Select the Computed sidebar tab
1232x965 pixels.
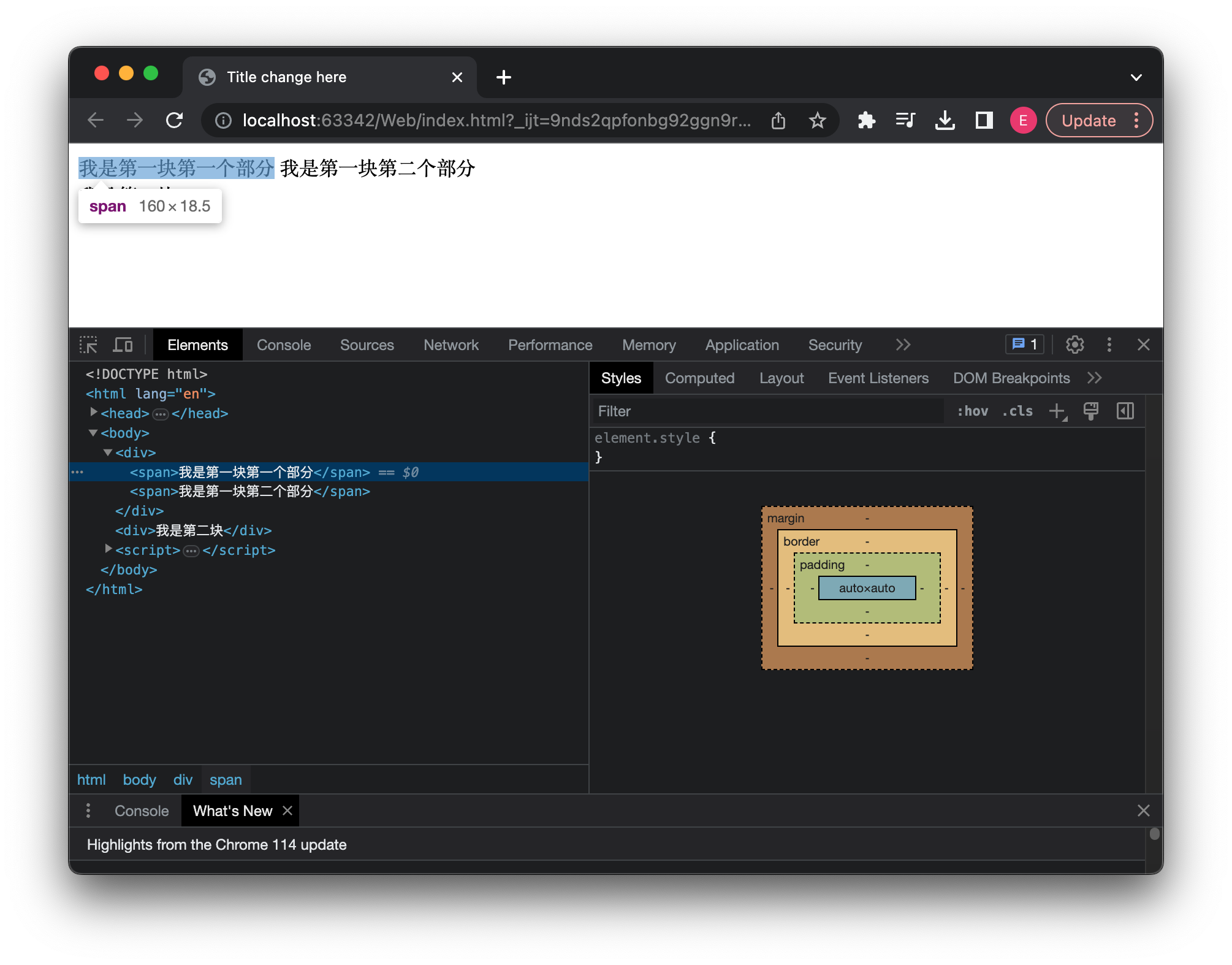(x=699, y=378)
